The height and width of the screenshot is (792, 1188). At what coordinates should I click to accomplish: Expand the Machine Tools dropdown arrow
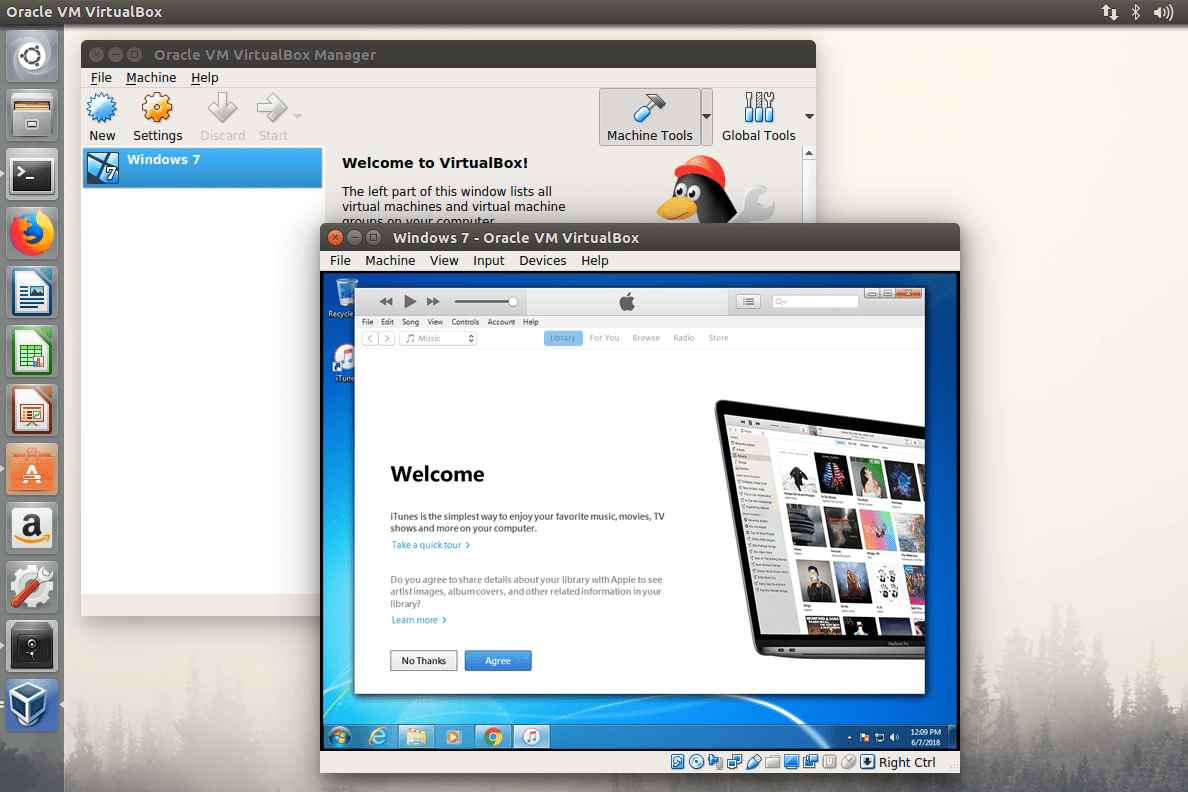[707, 117]
